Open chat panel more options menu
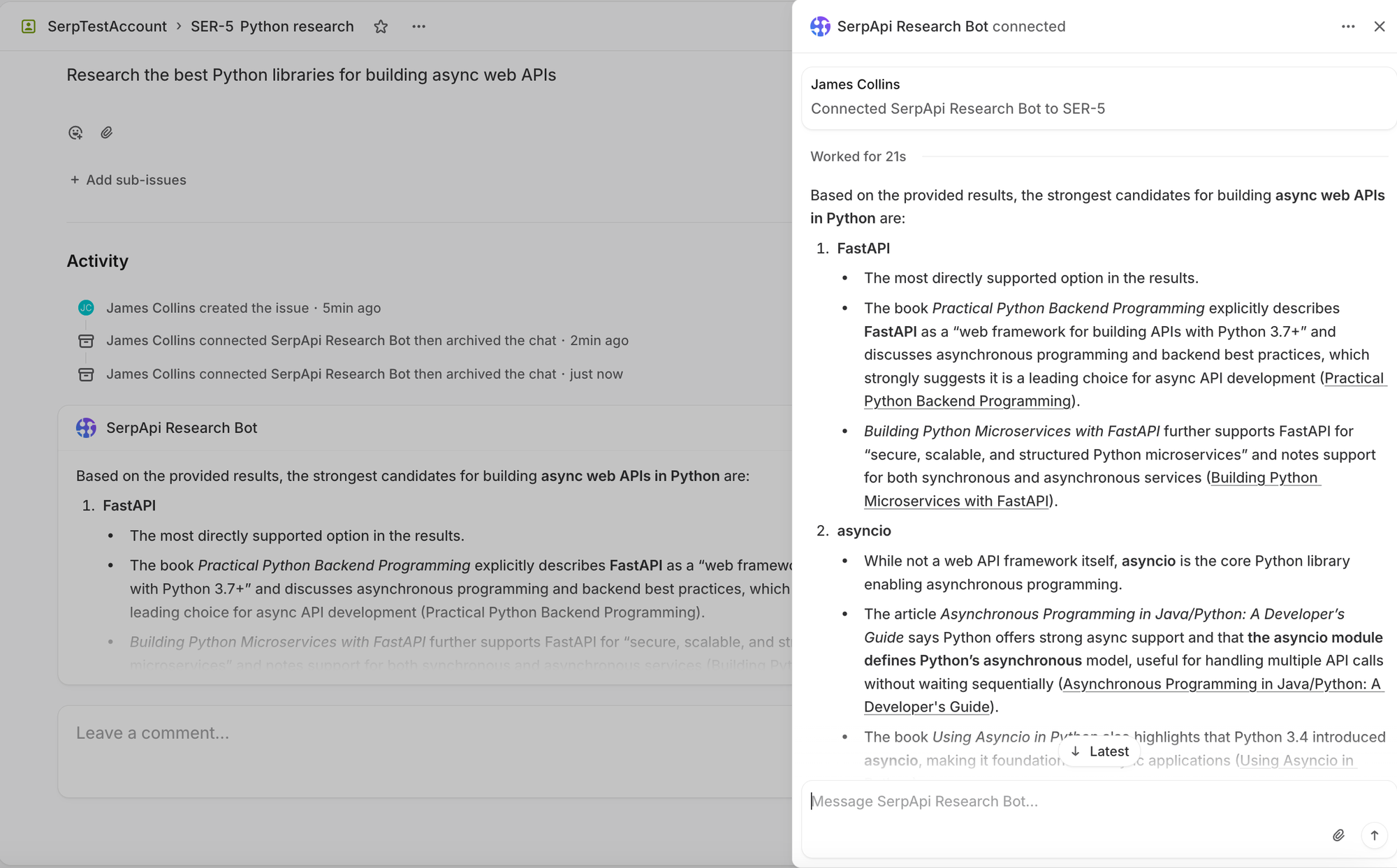 [x=1347, y=27]
